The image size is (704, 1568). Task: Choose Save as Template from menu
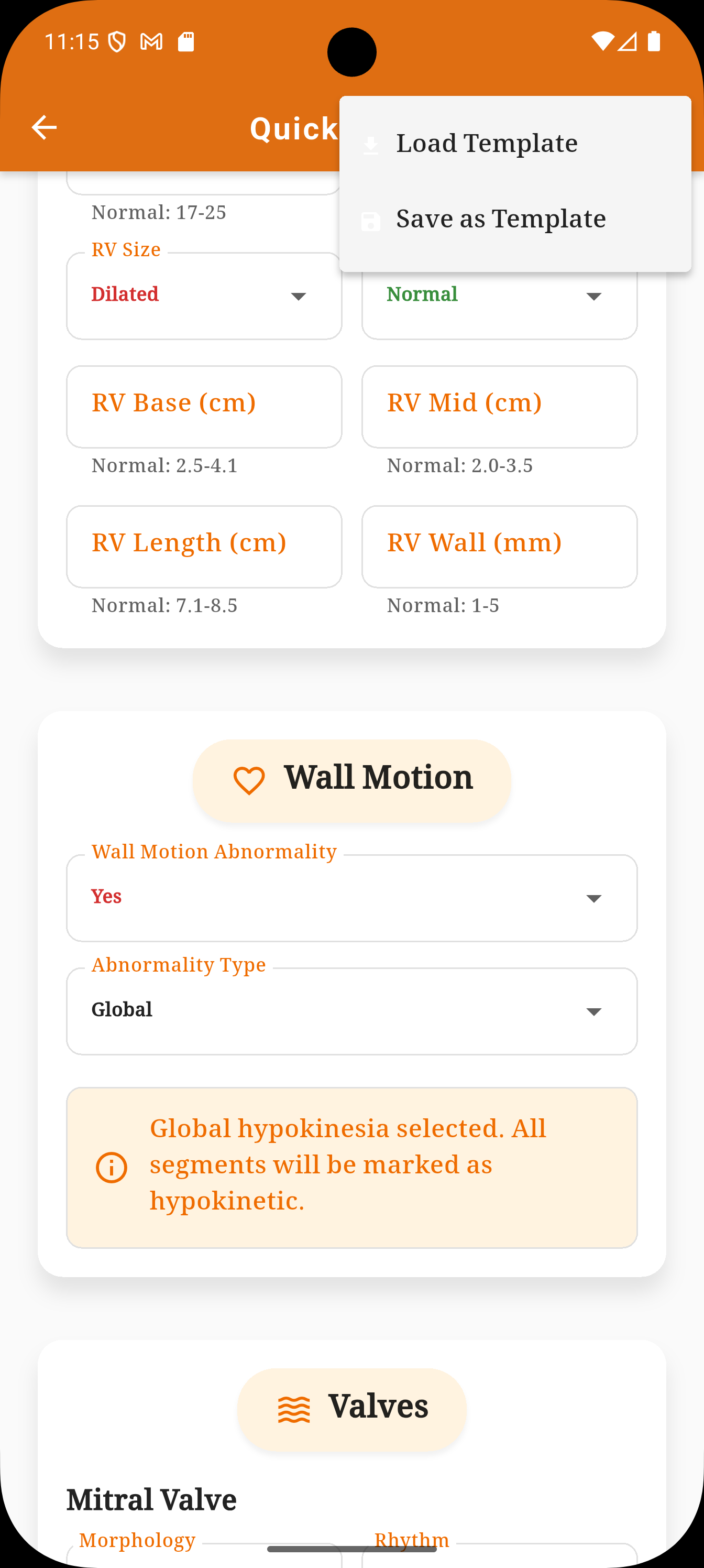coord(515,219)
